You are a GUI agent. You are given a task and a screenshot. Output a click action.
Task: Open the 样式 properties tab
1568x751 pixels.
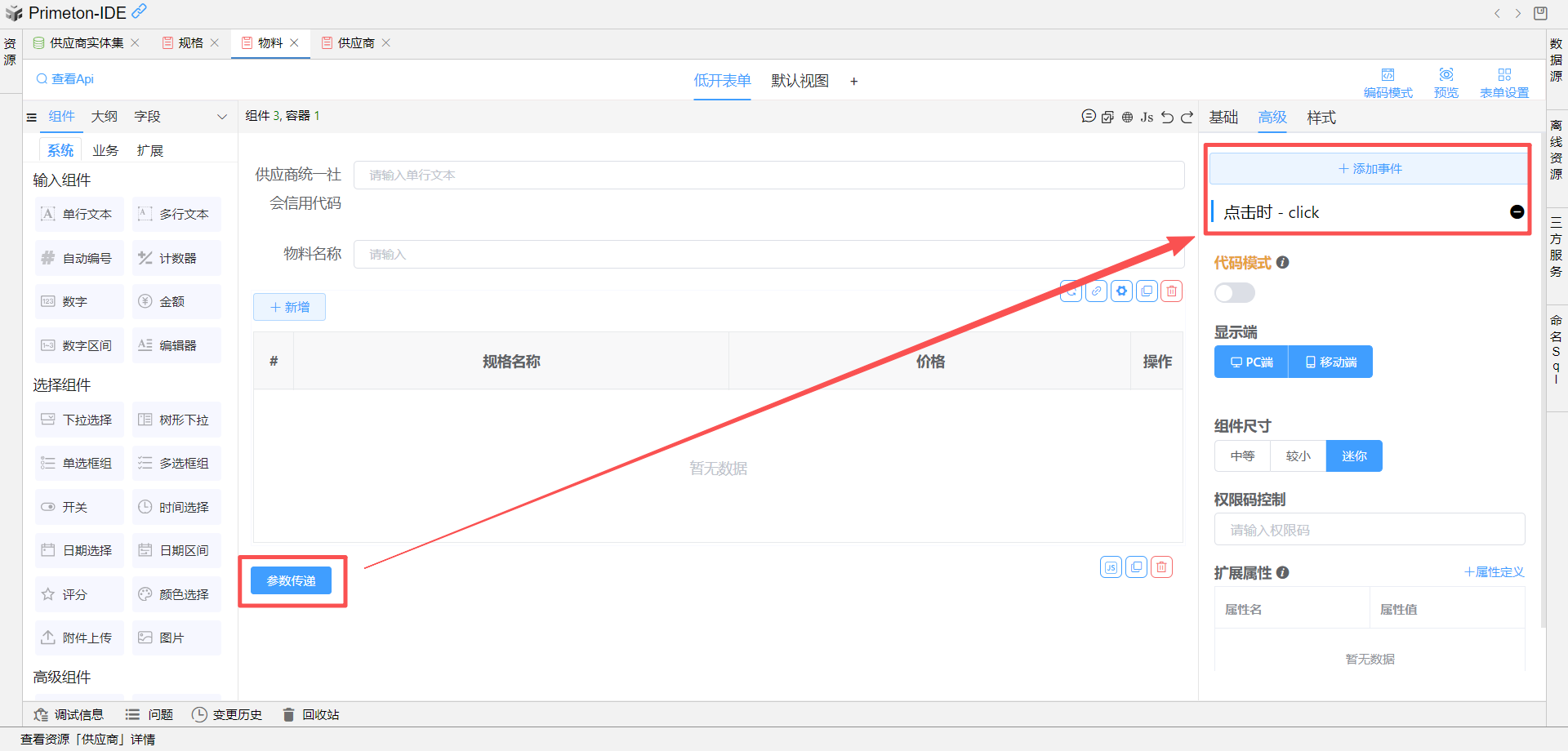[x=1321, y=118]
